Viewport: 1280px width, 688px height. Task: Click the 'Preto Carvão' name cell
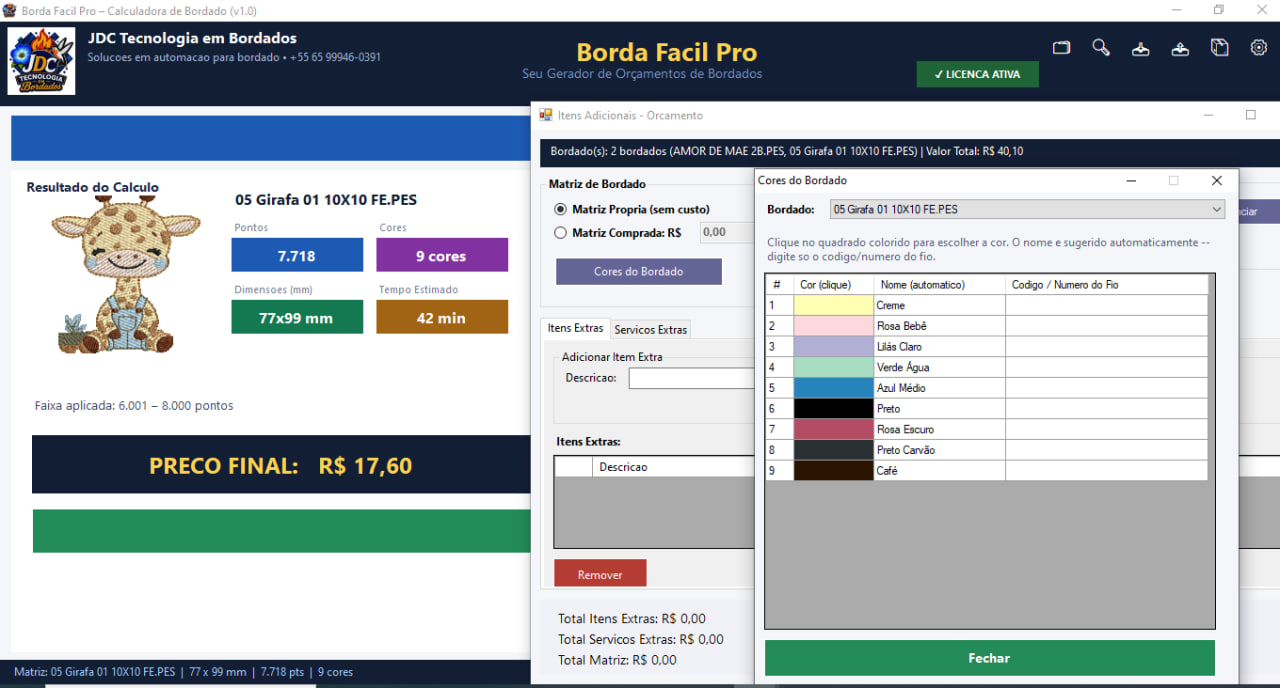point(939,450)
